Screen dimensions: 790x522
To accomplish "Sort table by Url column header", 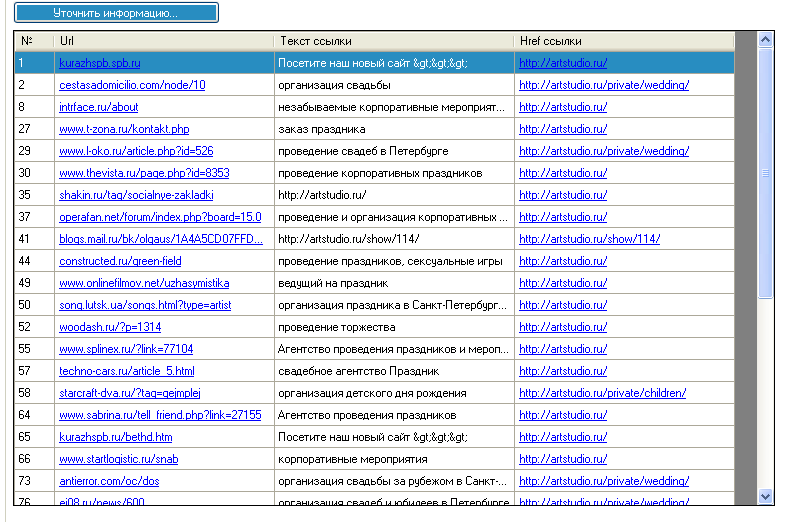I will (x=164, y=41).
